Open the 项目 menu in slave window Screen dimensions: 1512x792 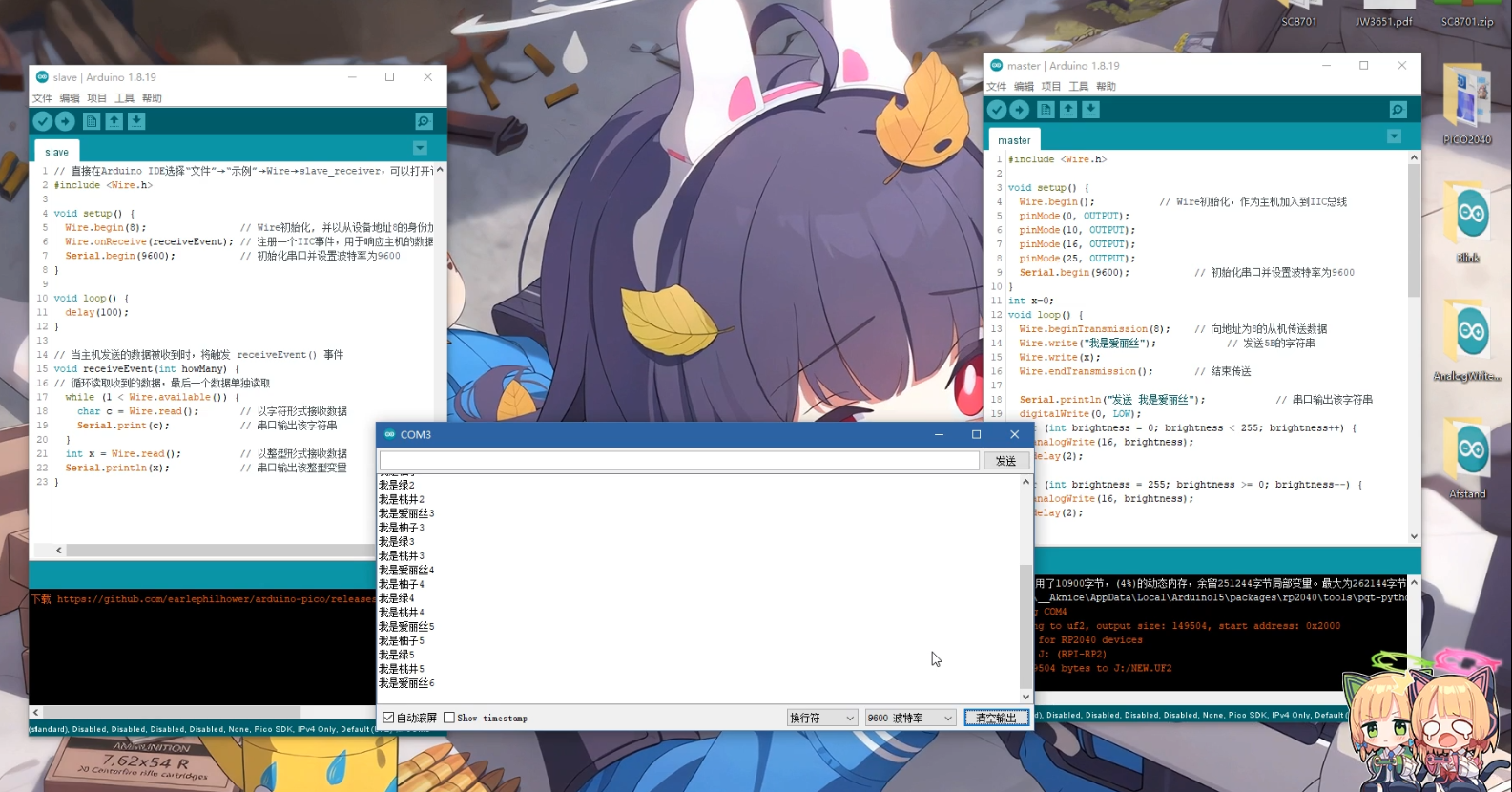(x=97, y=98)
